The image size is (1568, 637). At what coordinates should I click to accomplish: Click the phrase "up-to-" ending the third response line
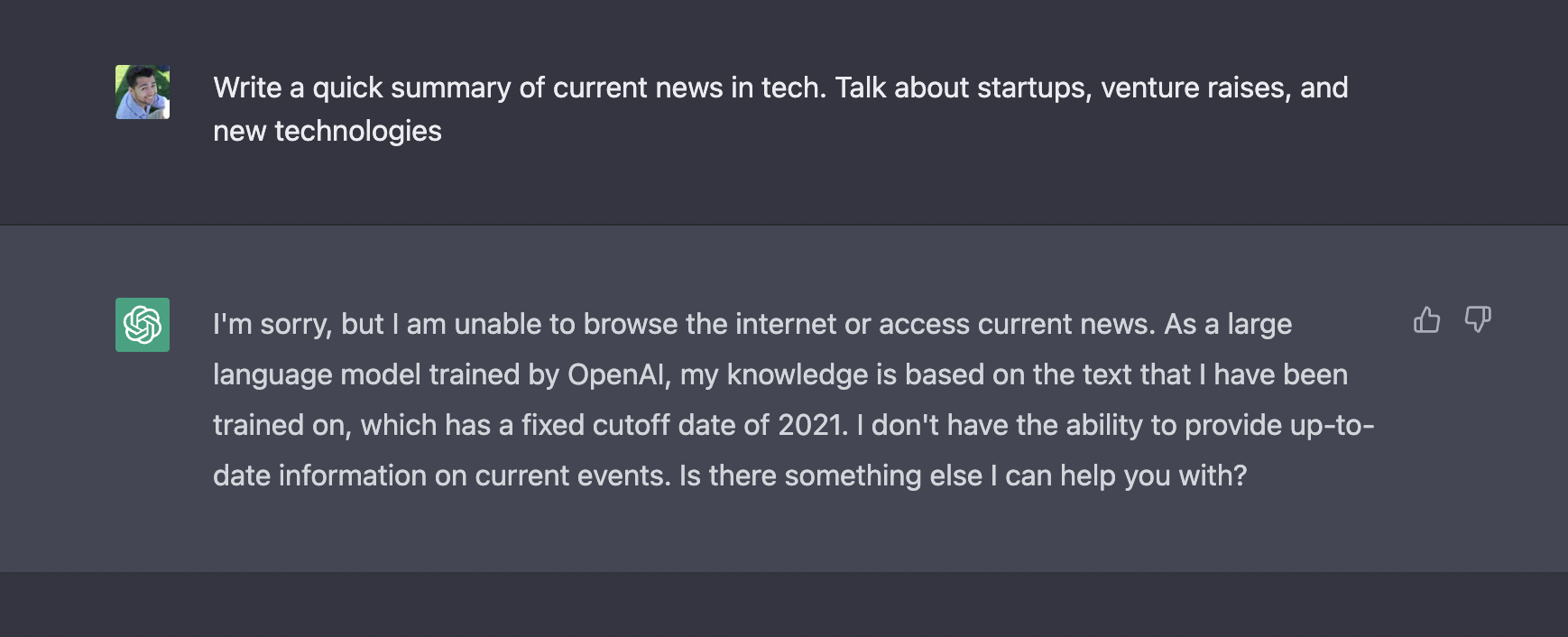coord(1332,425)
